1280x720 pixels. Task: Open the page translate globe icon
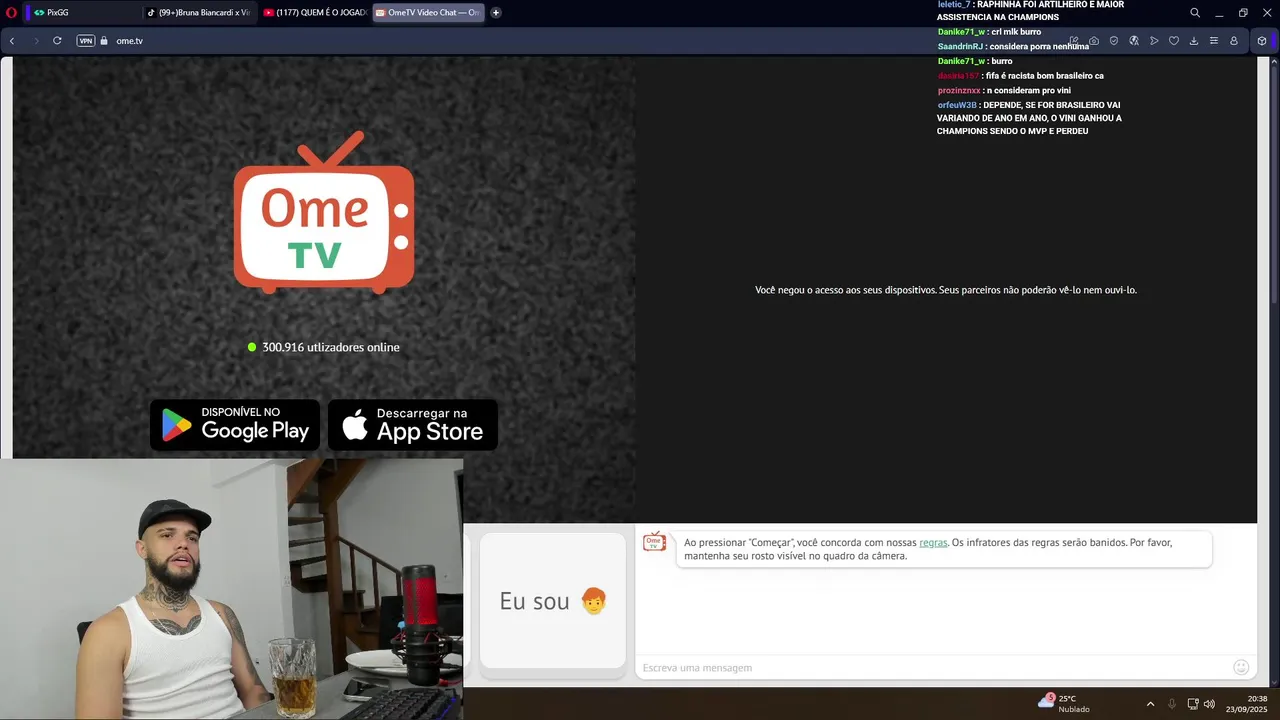click(1134, 41)
